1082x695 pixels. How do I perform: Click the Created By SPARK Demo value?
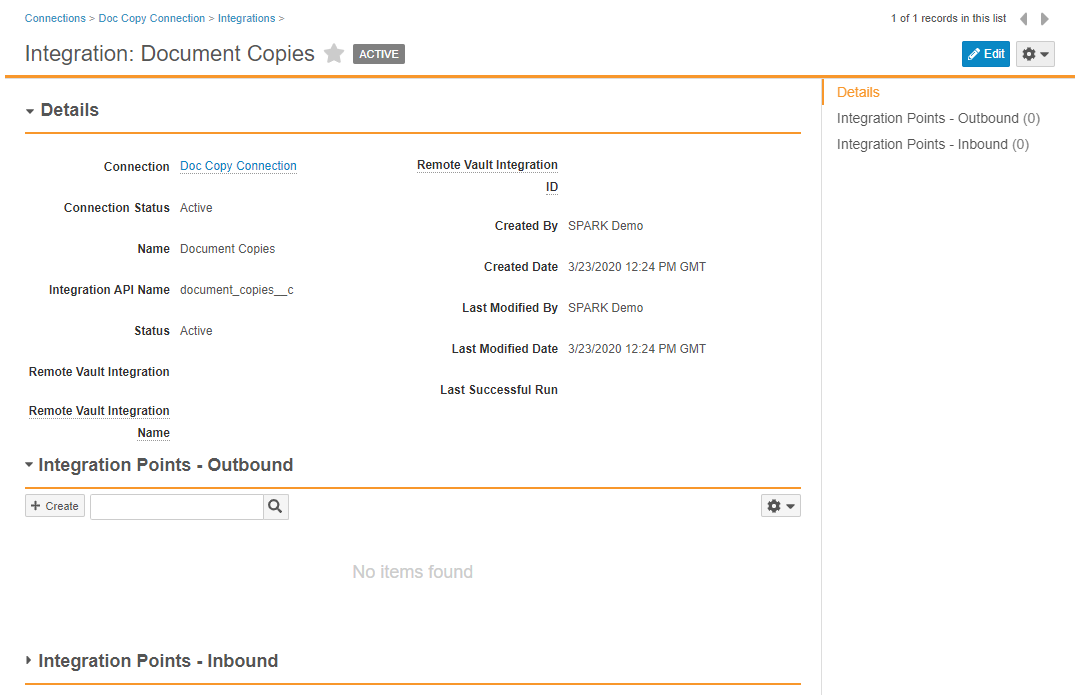[x=605, y=226]
